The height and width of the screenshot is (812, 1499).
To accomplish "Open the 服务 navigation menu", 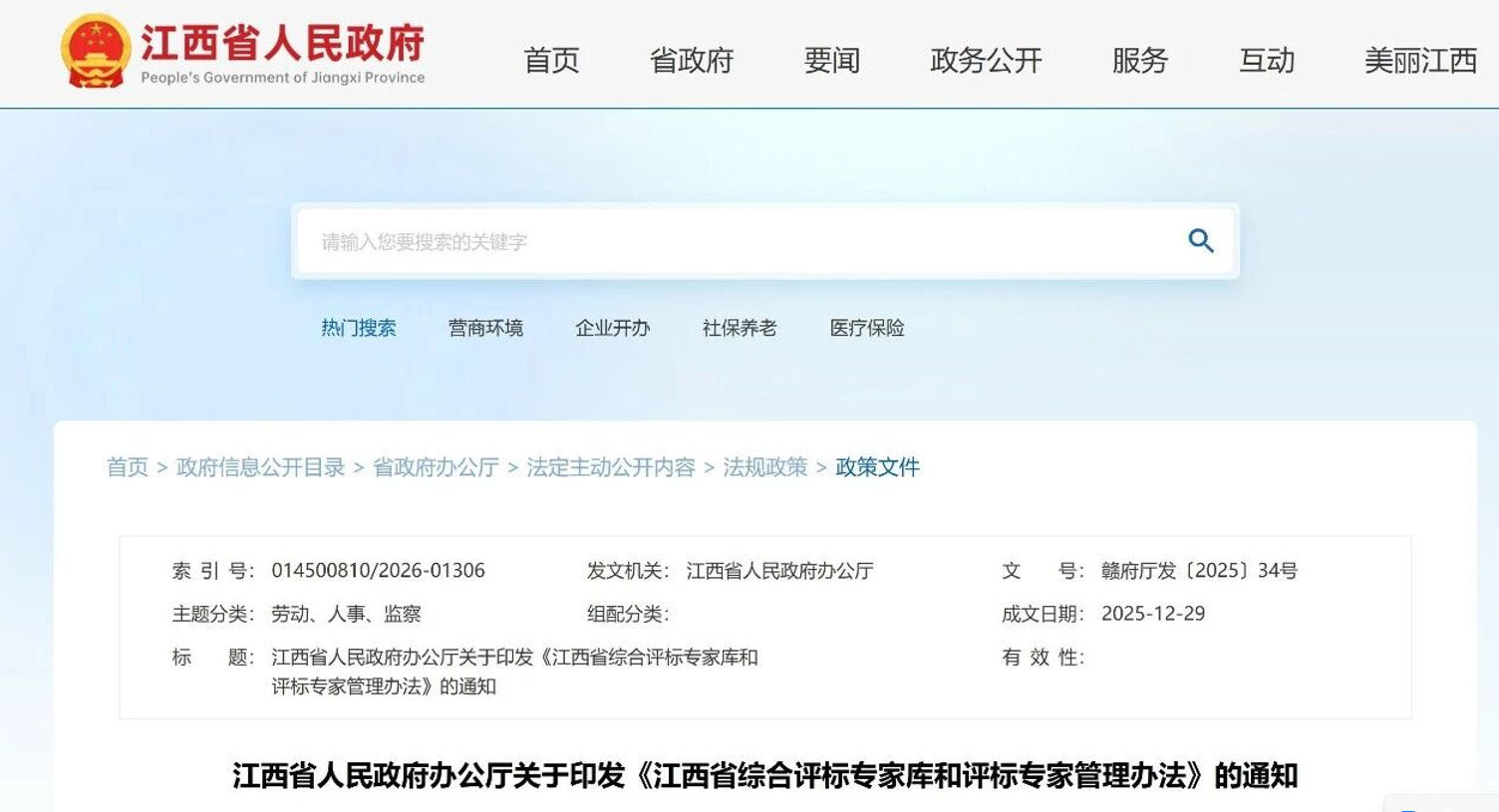I will tap(1139, 61).
